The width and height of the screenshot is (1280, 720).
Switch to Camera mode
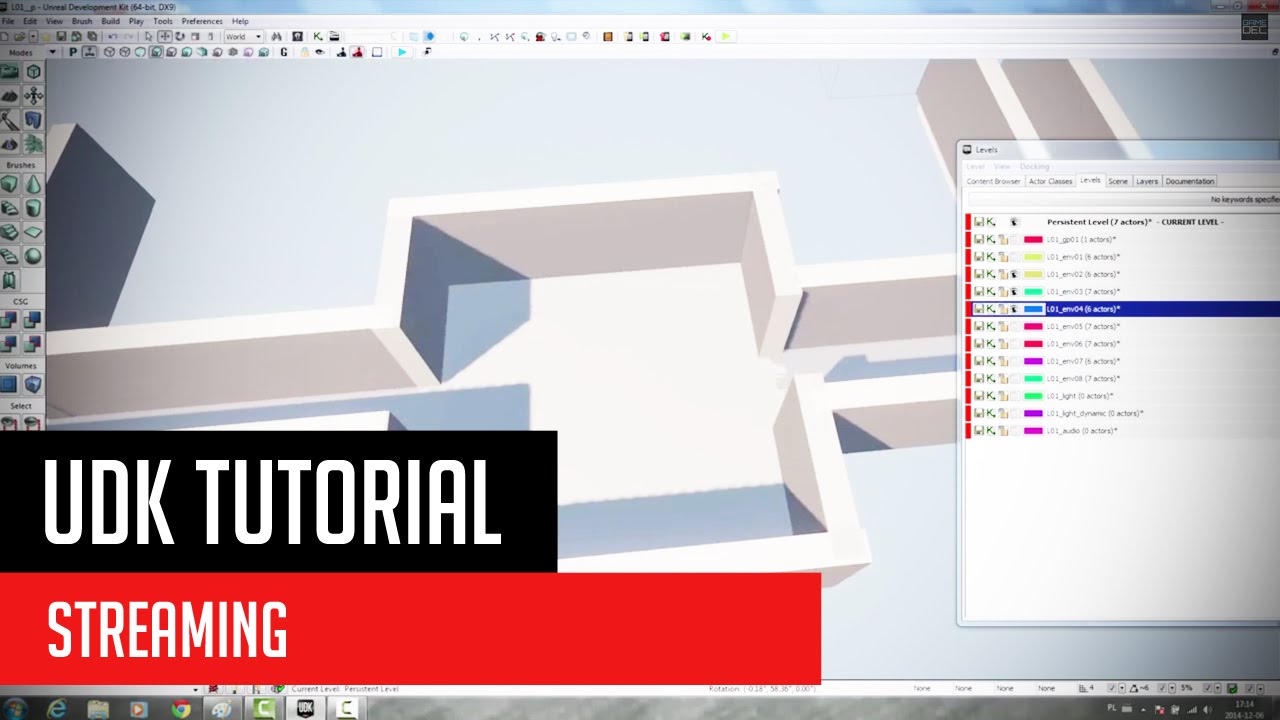10,72
